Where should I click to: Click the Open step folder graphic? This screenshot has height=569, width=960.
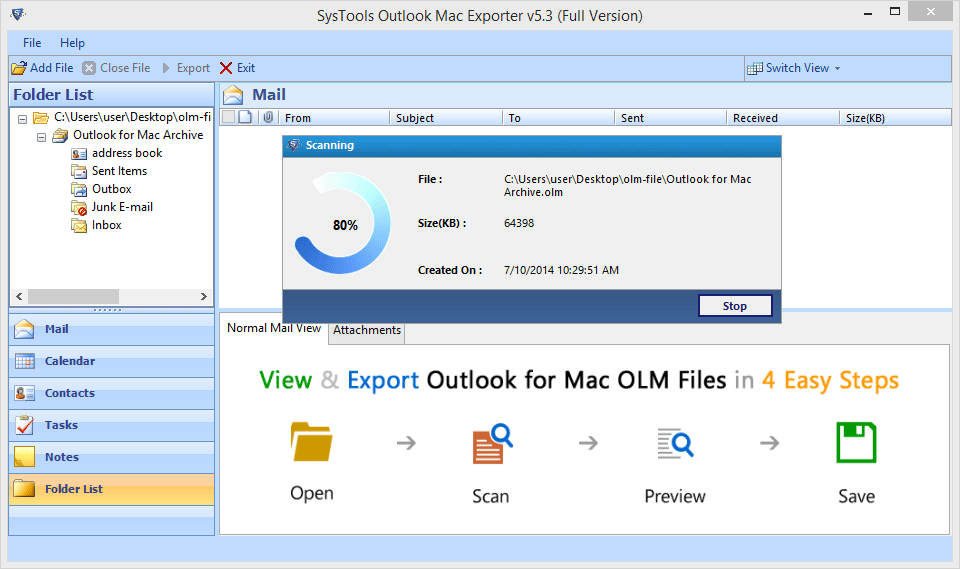coord(312,442)
